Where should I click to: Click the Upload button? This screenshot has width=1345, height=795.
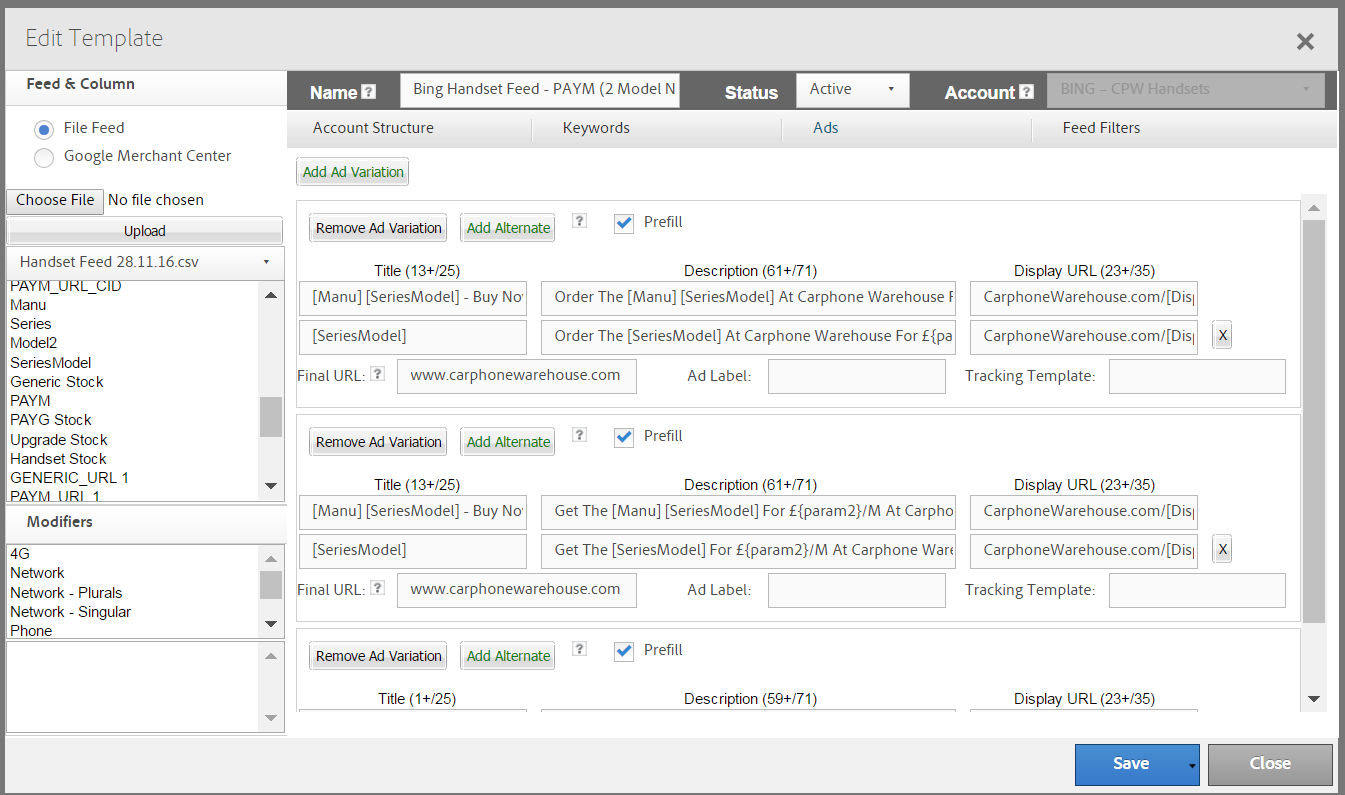pos(145,231)
